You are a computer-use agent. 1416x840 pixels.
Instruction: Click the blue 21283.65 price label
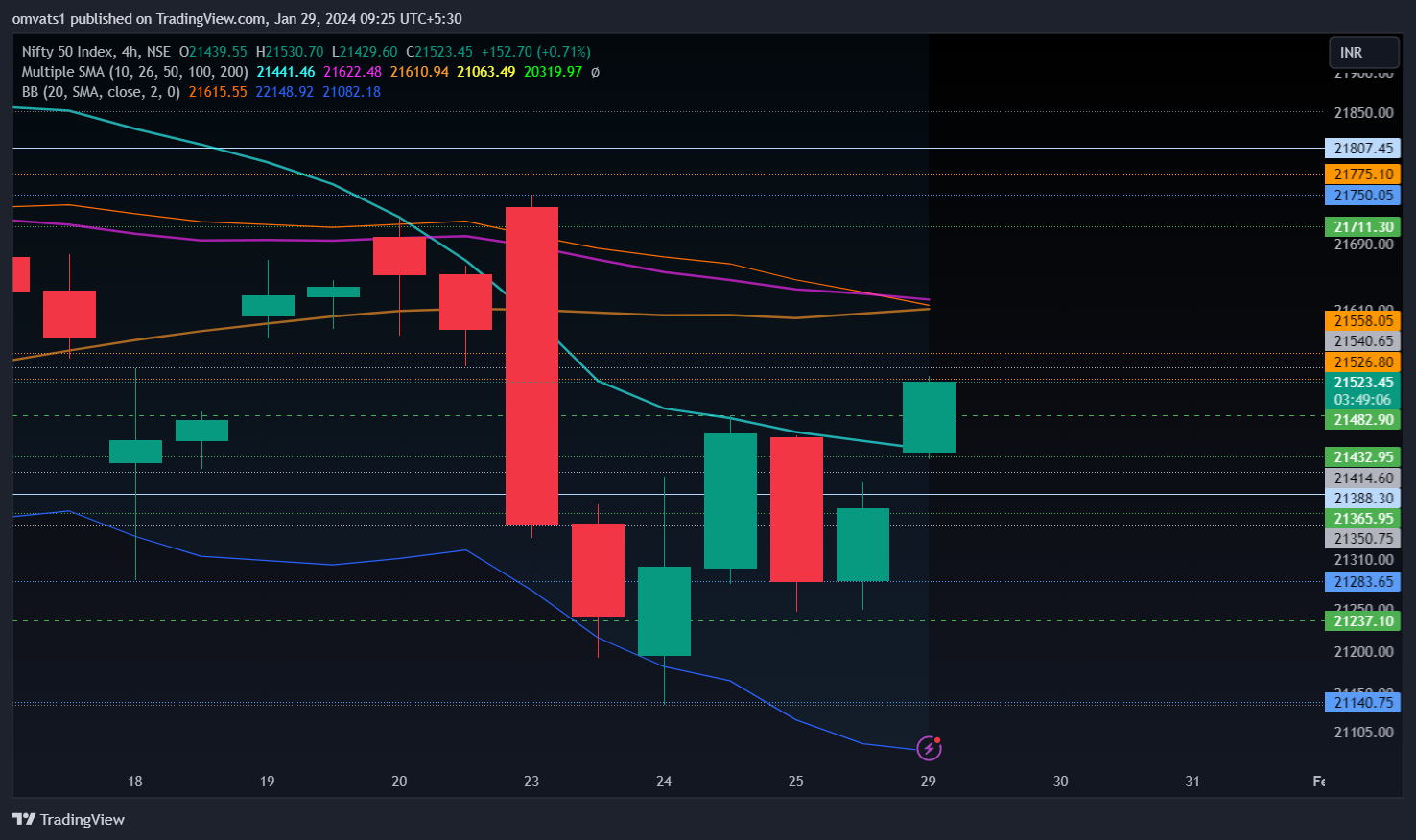1363,582
